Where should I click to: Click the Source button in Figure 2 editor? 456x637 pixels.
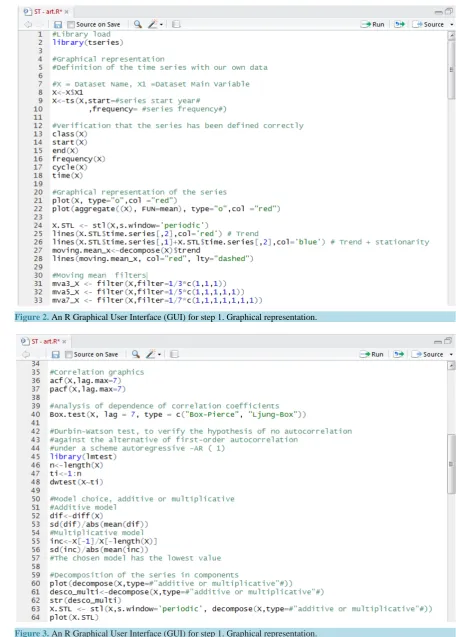[428, 24]
